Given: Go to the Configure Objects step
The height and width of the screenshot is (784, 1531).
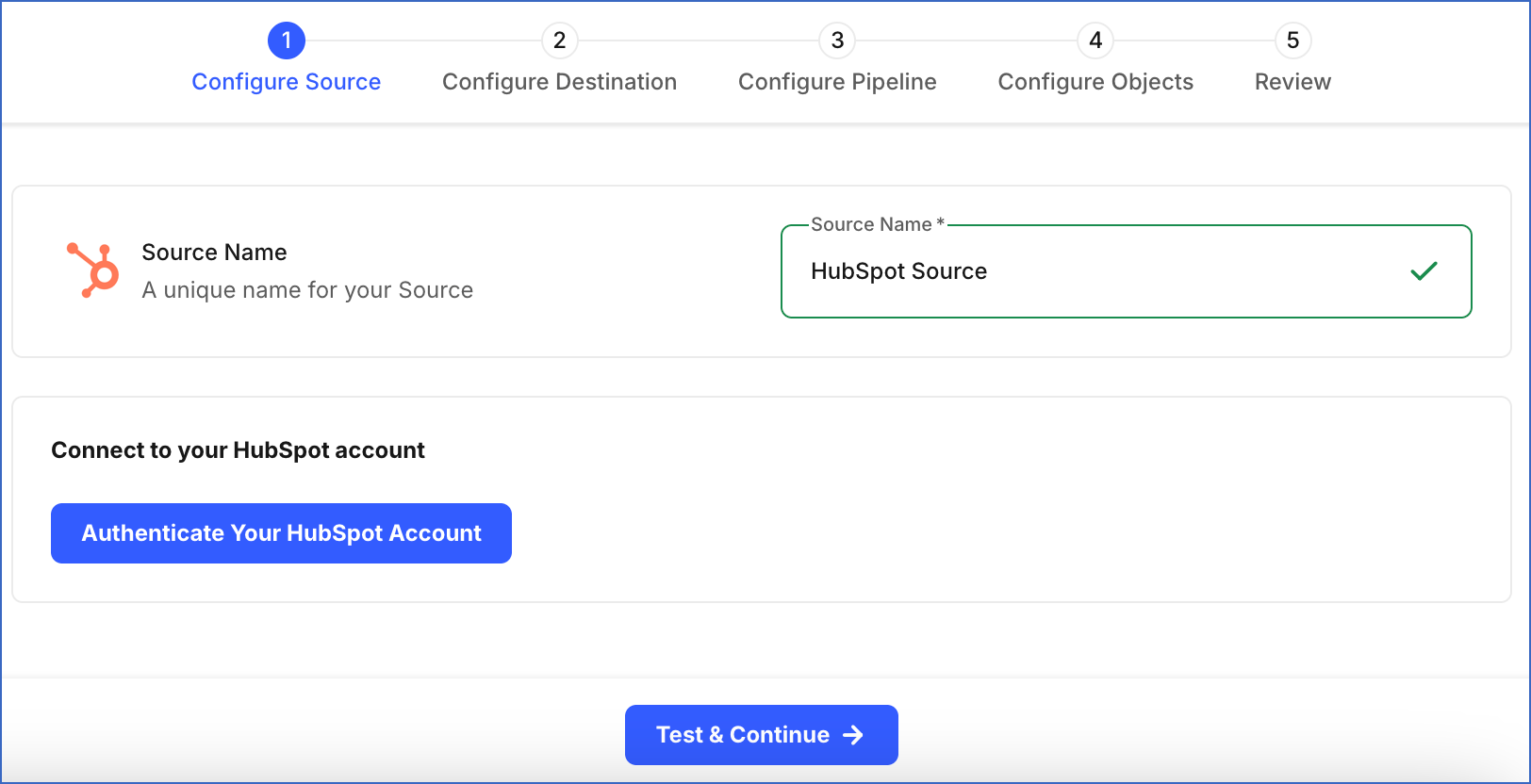Looking at the screenshot, I should click(x=1095, y=82).
